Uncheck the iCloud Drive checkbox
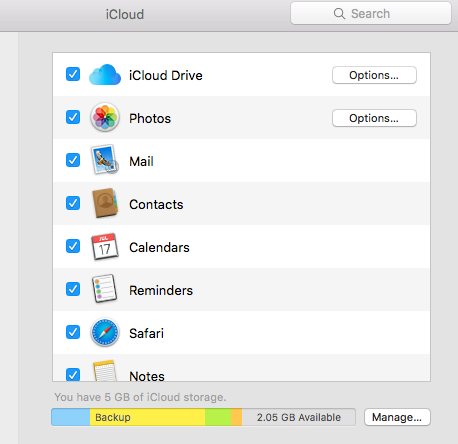This screenshot has height=444, width=458. point(73,74)
